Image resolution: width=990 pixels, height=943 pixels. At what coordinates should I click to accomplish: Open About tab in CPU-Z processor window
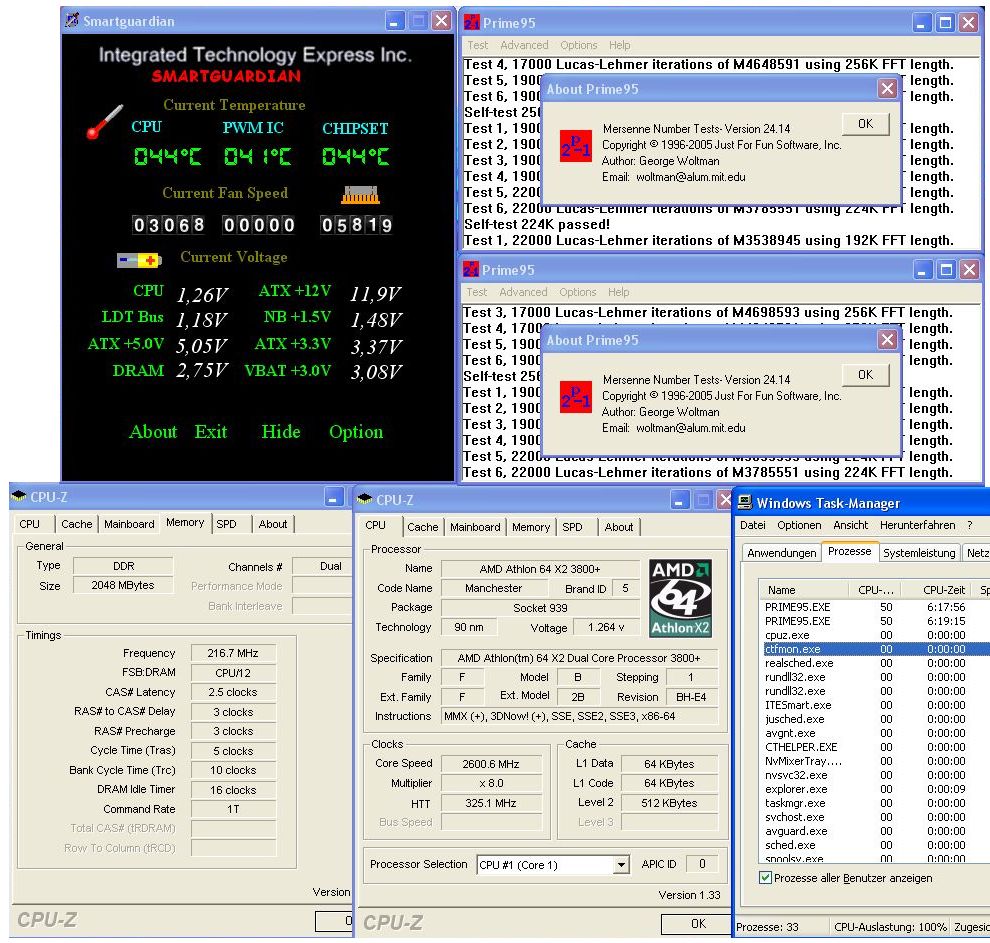pos(619,527)
